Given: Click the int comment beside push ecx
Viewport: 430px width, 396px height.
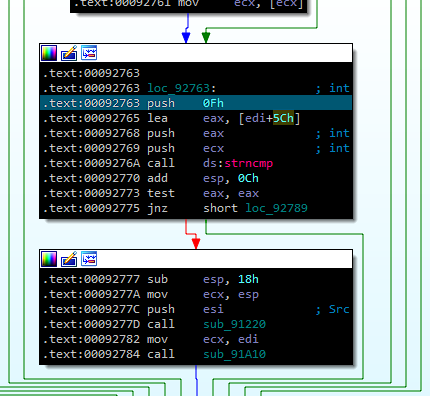Looking at the screenshot, I should pos(339,148).
